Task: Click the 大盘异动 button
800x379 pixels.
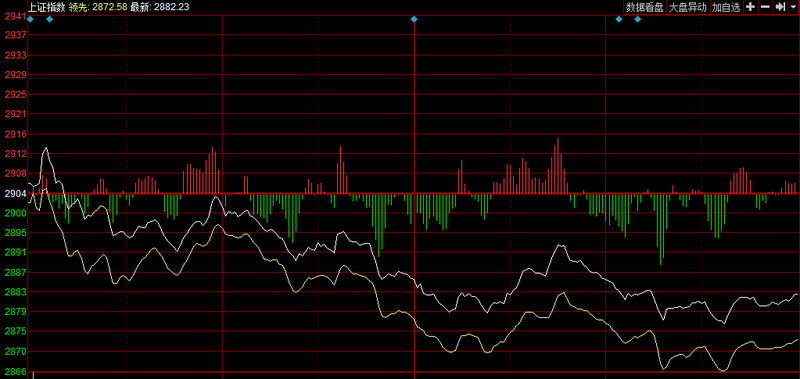Action: [687, 7]
